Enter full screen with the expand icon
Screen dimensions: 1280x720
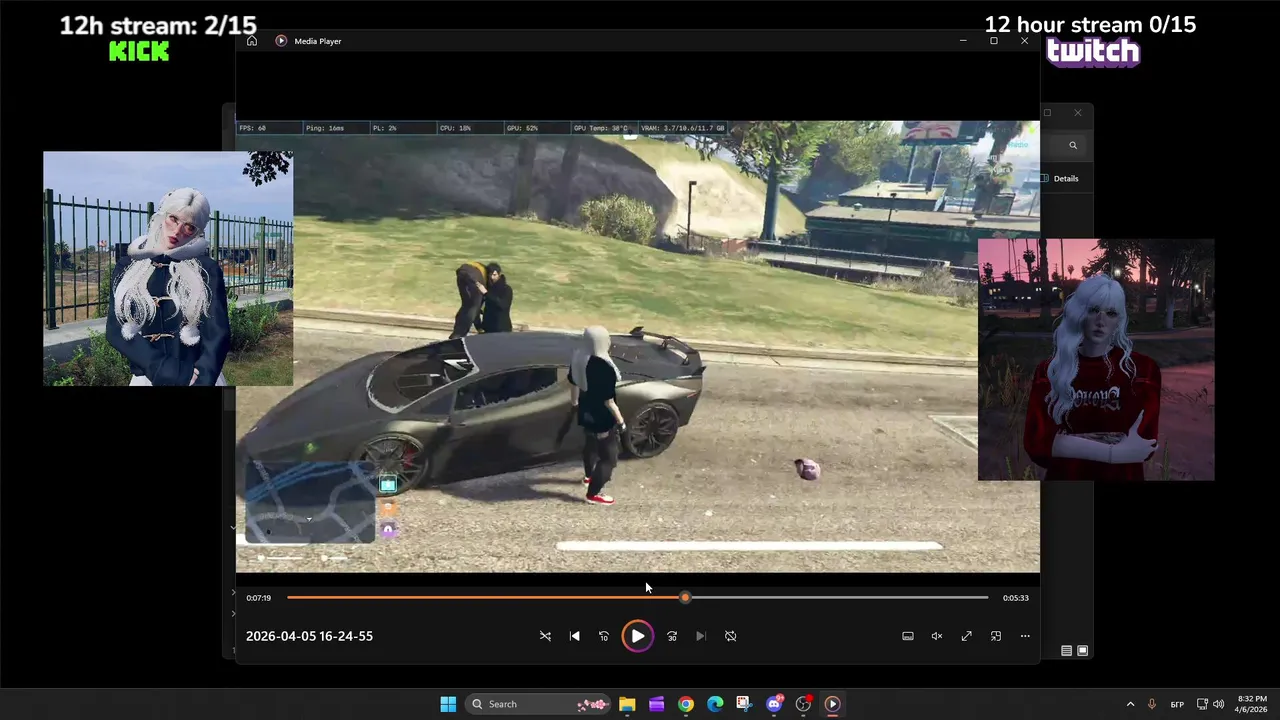(966, 636)
